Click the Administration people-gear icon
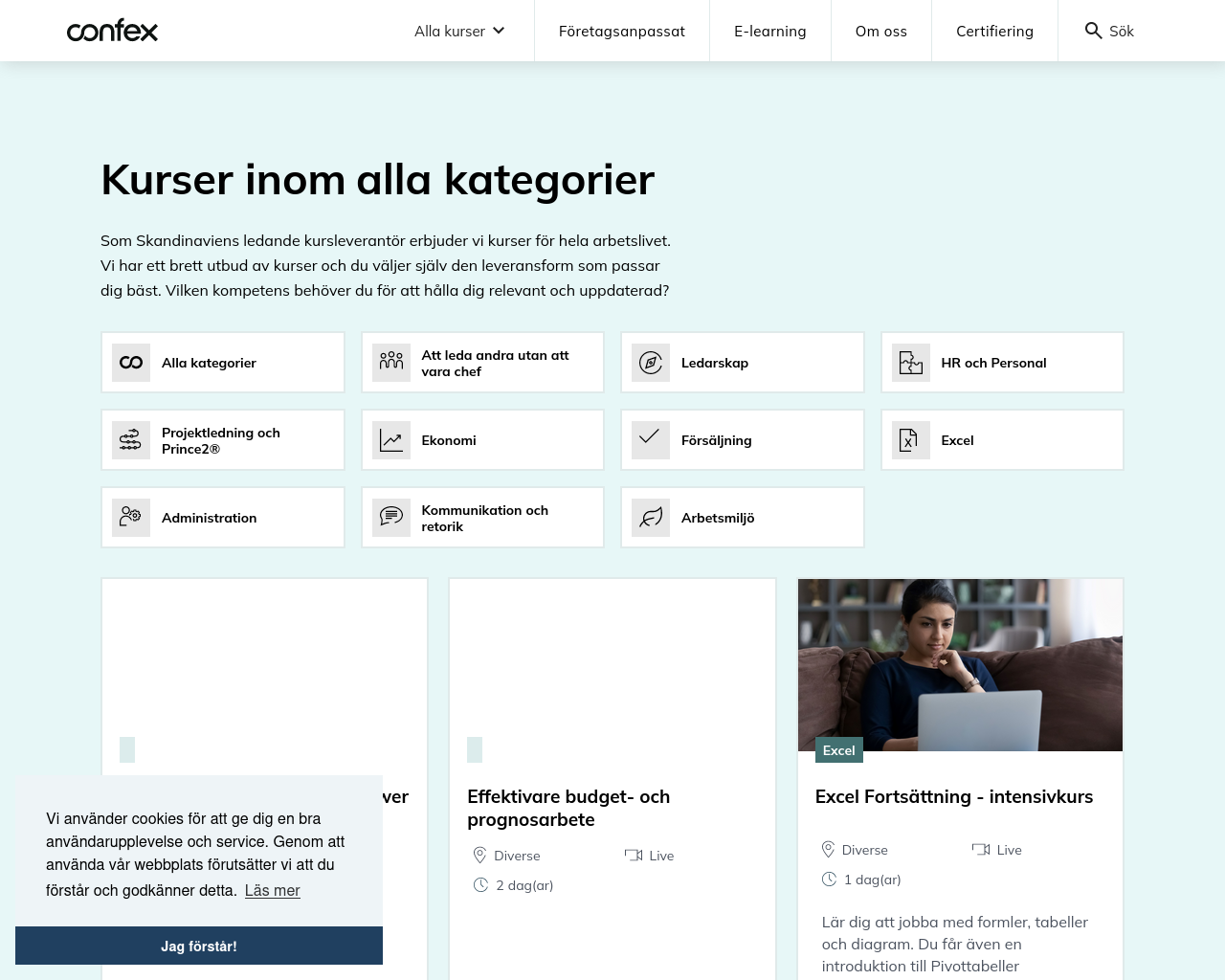 pyautogui.click(x=131, y=518)
